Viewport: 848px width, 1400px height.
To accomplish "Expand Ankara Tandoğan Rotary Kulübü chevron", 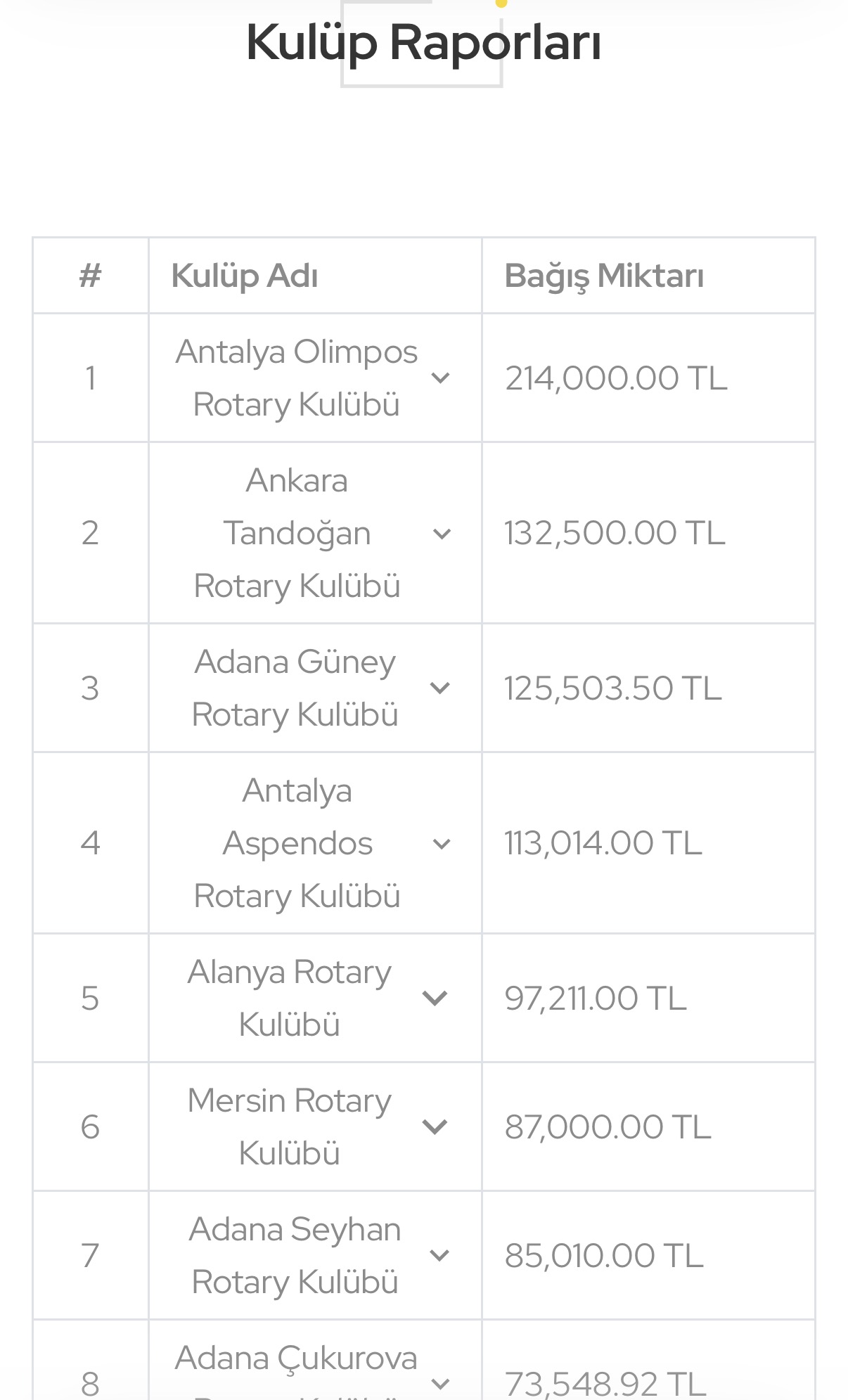I will tap(442, 534).
